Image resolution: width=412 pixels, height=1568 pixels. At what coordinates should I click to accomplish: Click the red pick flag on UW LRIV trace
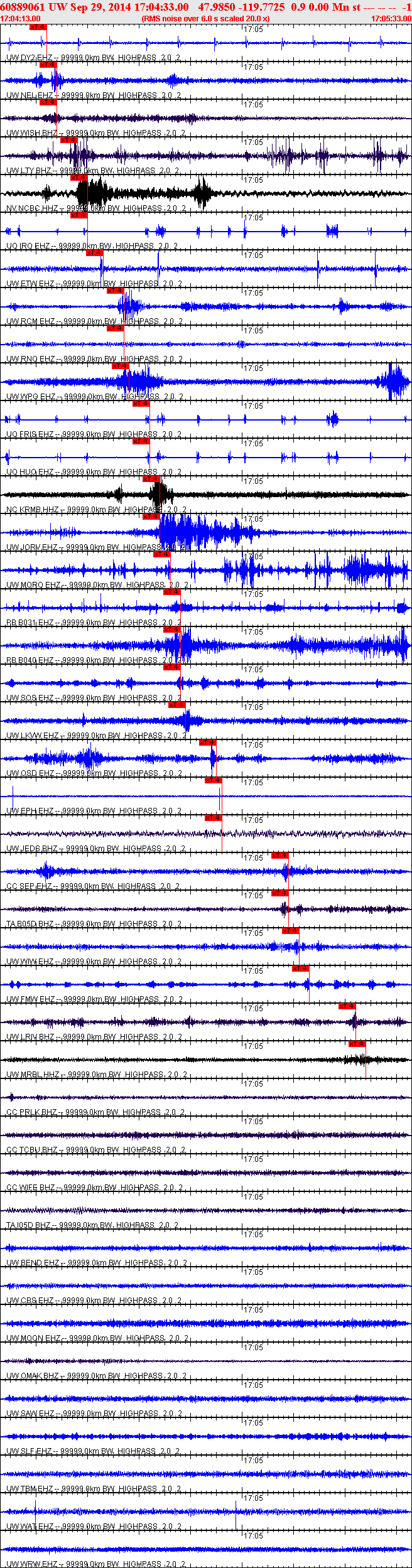(x=347, y=1006)
